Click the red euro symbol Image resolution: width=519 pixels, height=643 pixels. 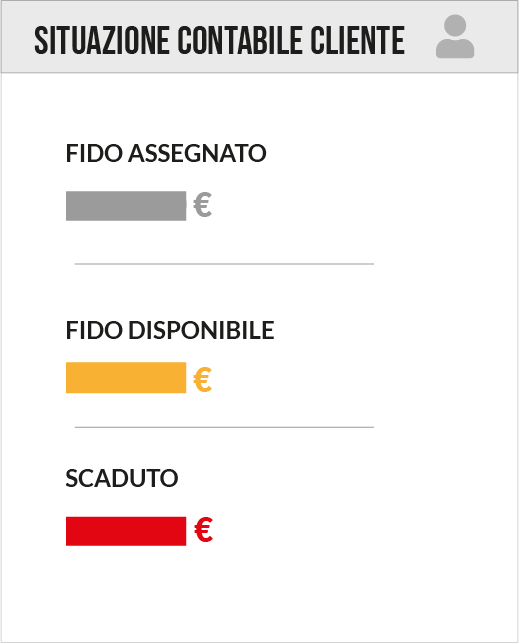tap(203, 529)
